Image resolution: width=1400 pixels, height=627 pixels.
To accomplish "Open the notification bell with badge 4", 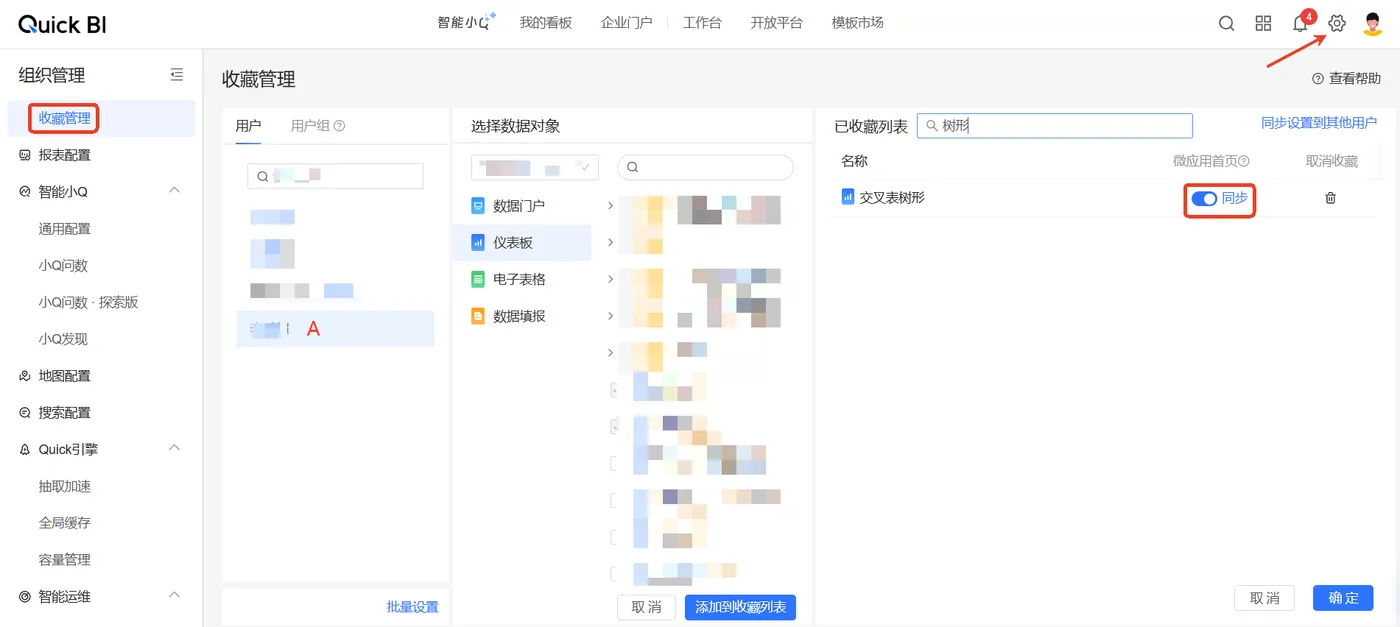I will pyautogui.click(x=1300, y=24).
